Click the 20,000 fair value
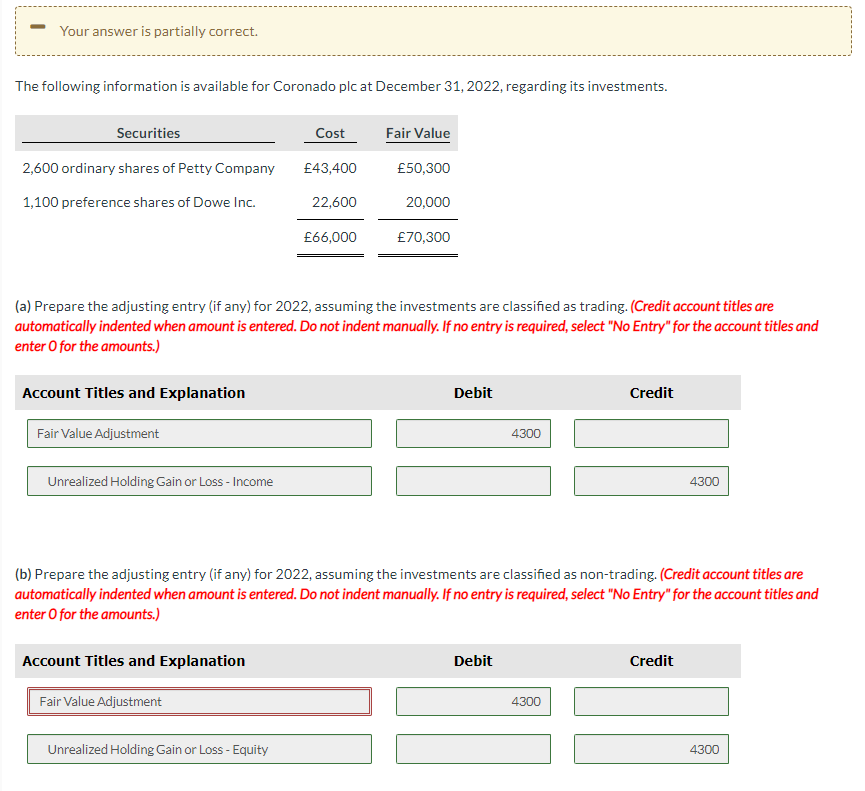 click(x=428, y=202)
